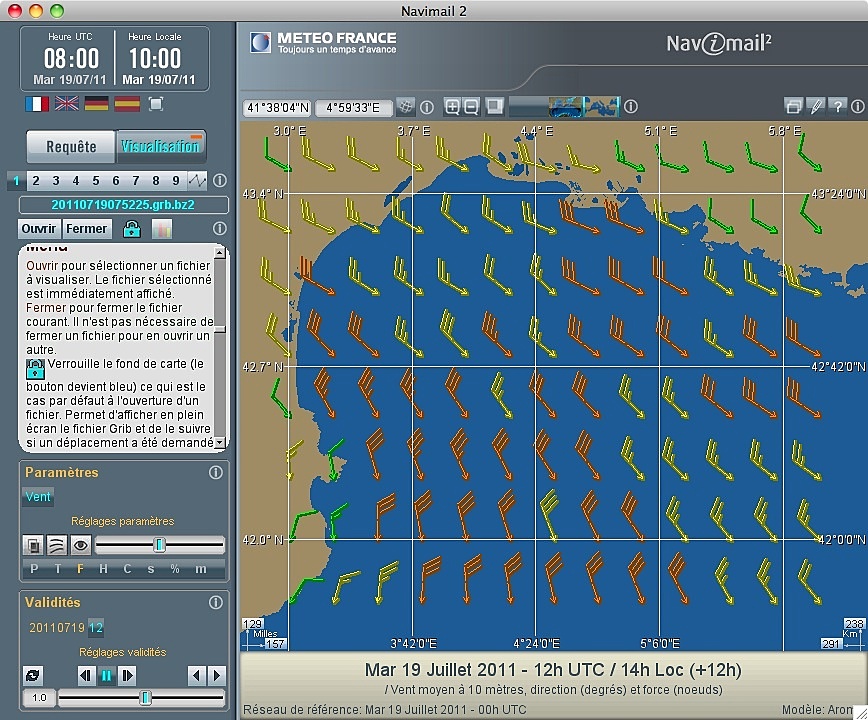Click the color bar chart icon
Image resolution: width=868 pixels, height=720 pixels.
coord(162,229)
